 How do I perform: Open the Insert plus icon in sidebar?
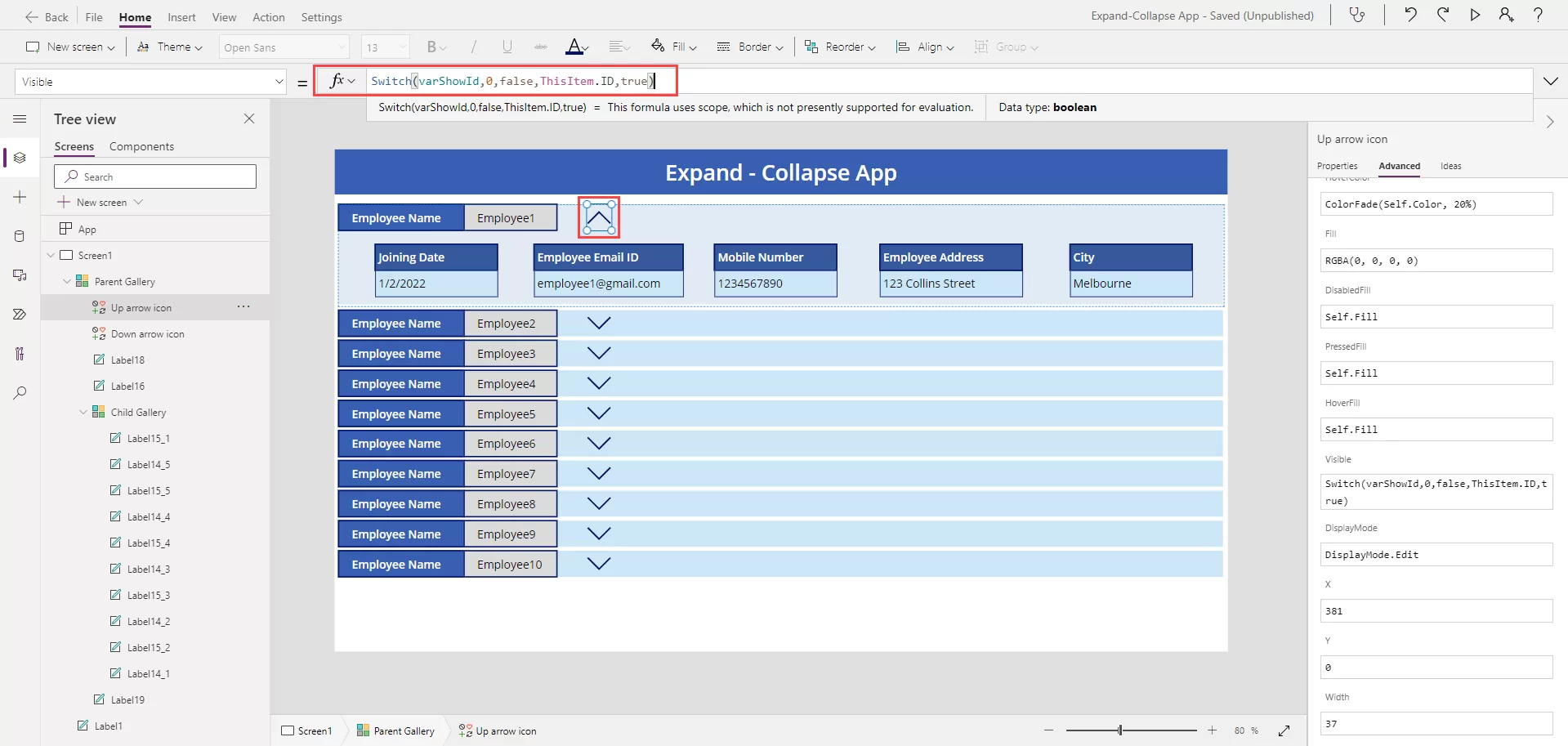20,198
